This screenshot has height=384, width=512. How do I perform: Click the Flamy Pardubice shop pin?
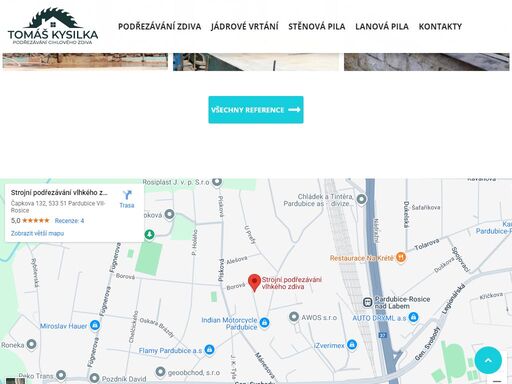click(x=209, y=350)
